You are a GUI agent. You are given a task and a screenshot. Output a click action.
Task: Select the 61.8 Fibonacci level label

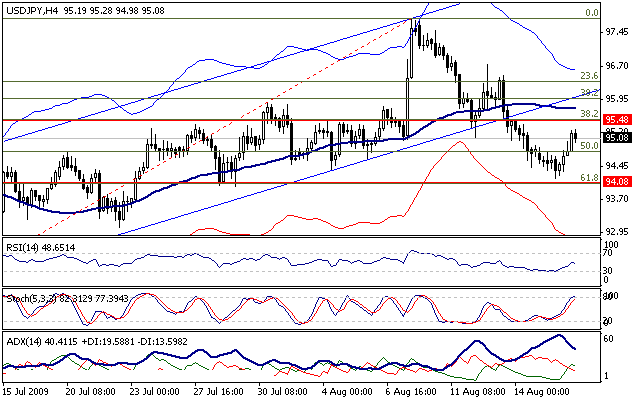(x=589, y=178)
